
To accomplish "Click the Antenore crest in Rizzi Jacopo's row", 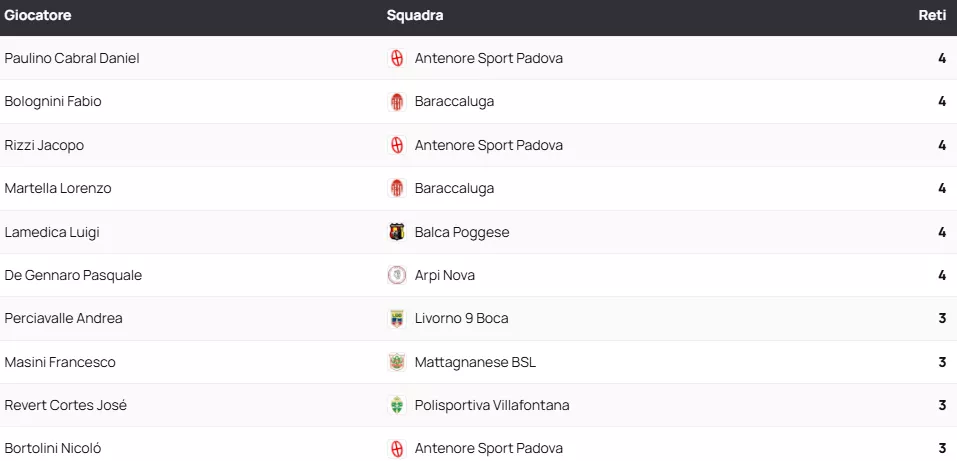I will tap(397, 145).
